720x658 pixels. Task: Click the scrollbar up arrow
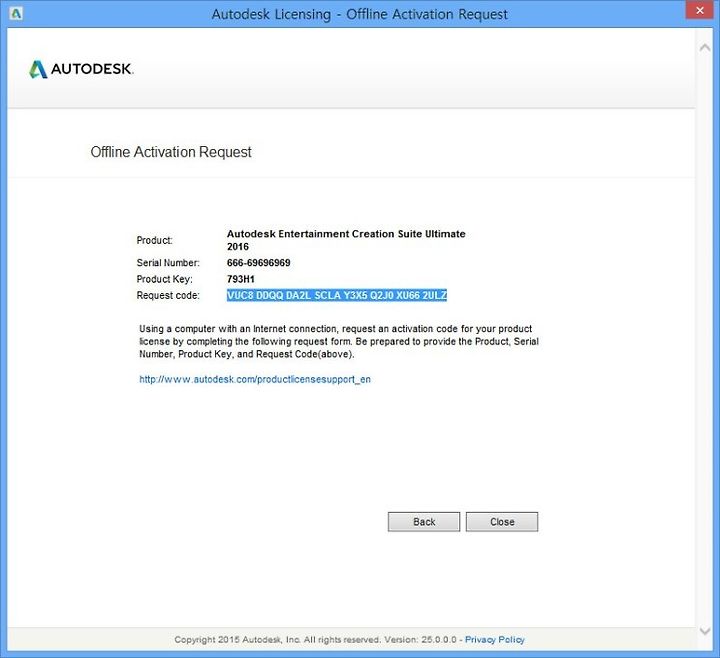(704, 47)
